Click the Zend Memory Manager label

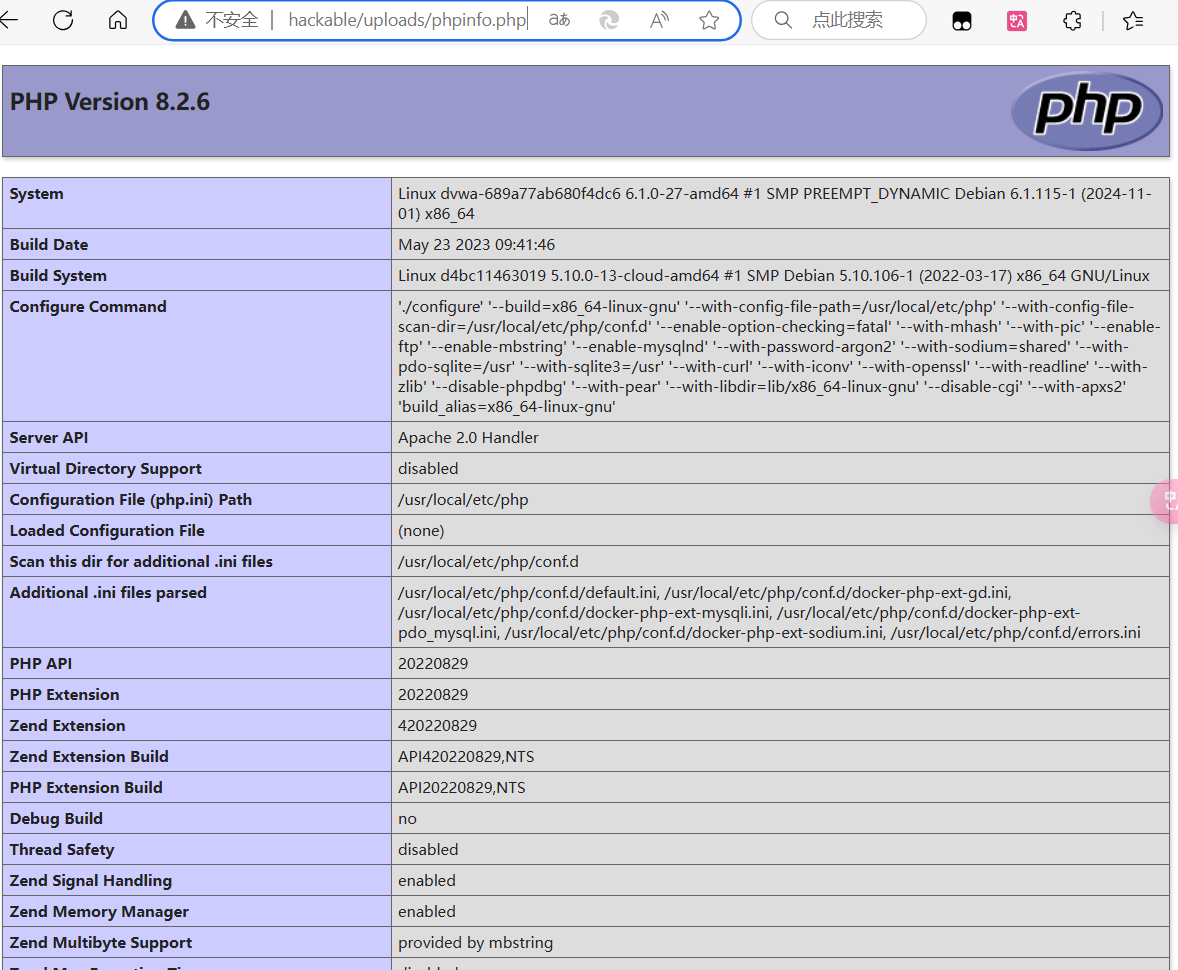click(x=98, y=911)
